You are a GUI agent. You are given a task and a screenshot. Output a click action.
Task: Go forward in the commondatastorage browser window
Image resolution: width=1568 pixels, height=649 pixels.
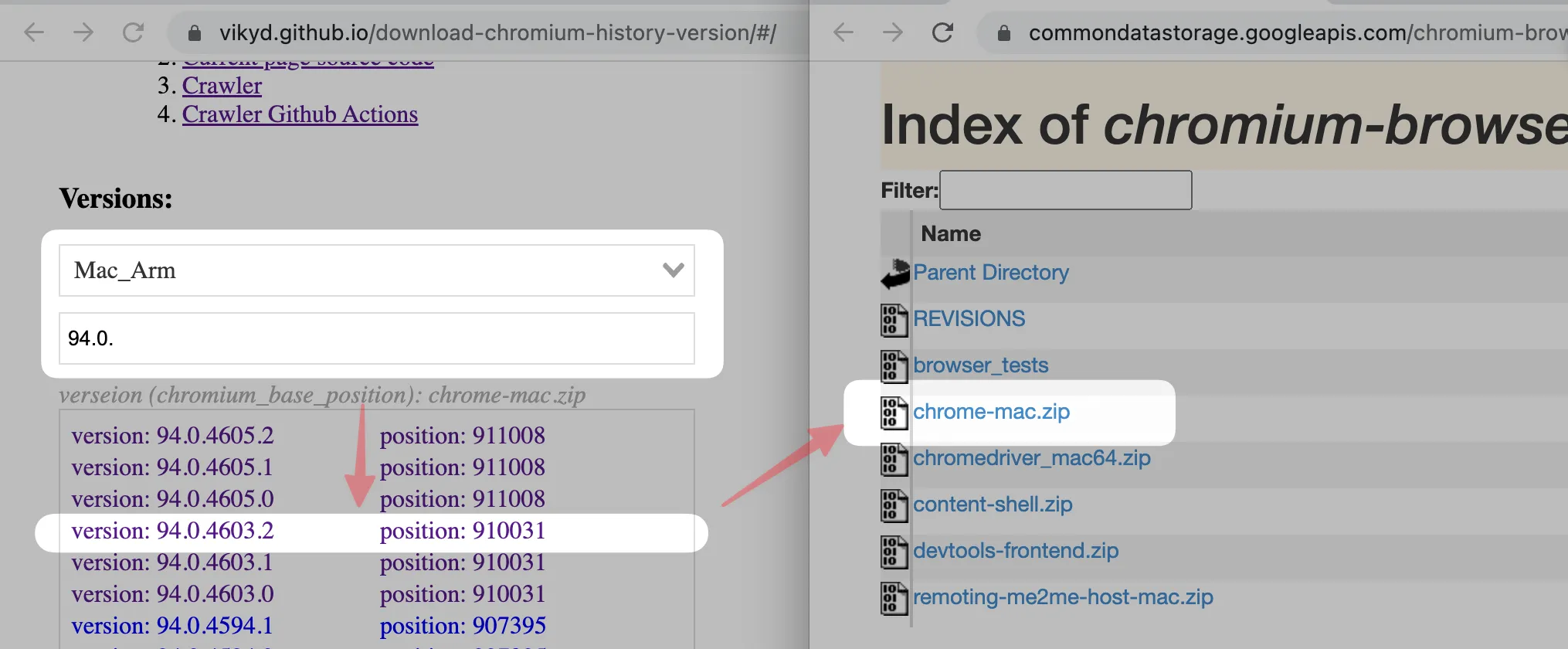[893, 32]
